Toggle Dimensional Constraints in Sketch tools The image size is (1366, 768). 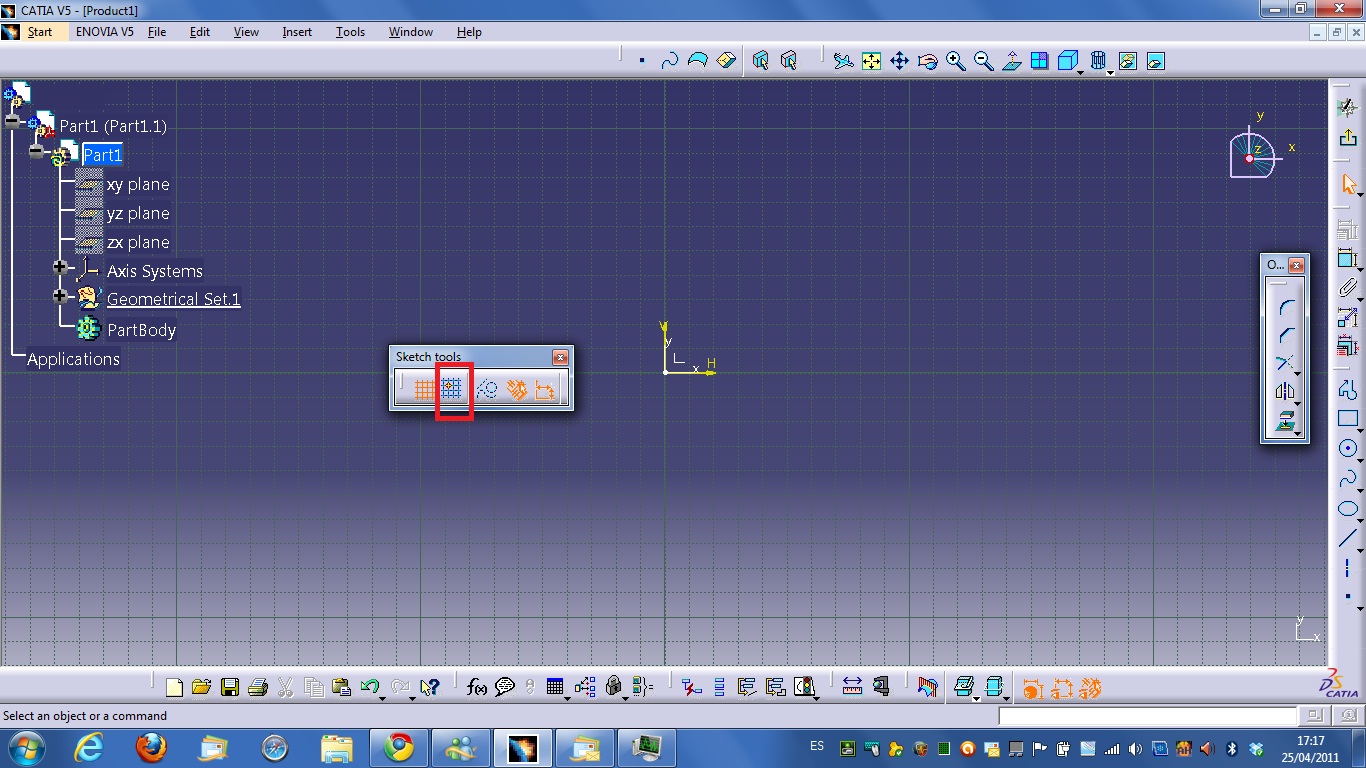pos(545,389)
